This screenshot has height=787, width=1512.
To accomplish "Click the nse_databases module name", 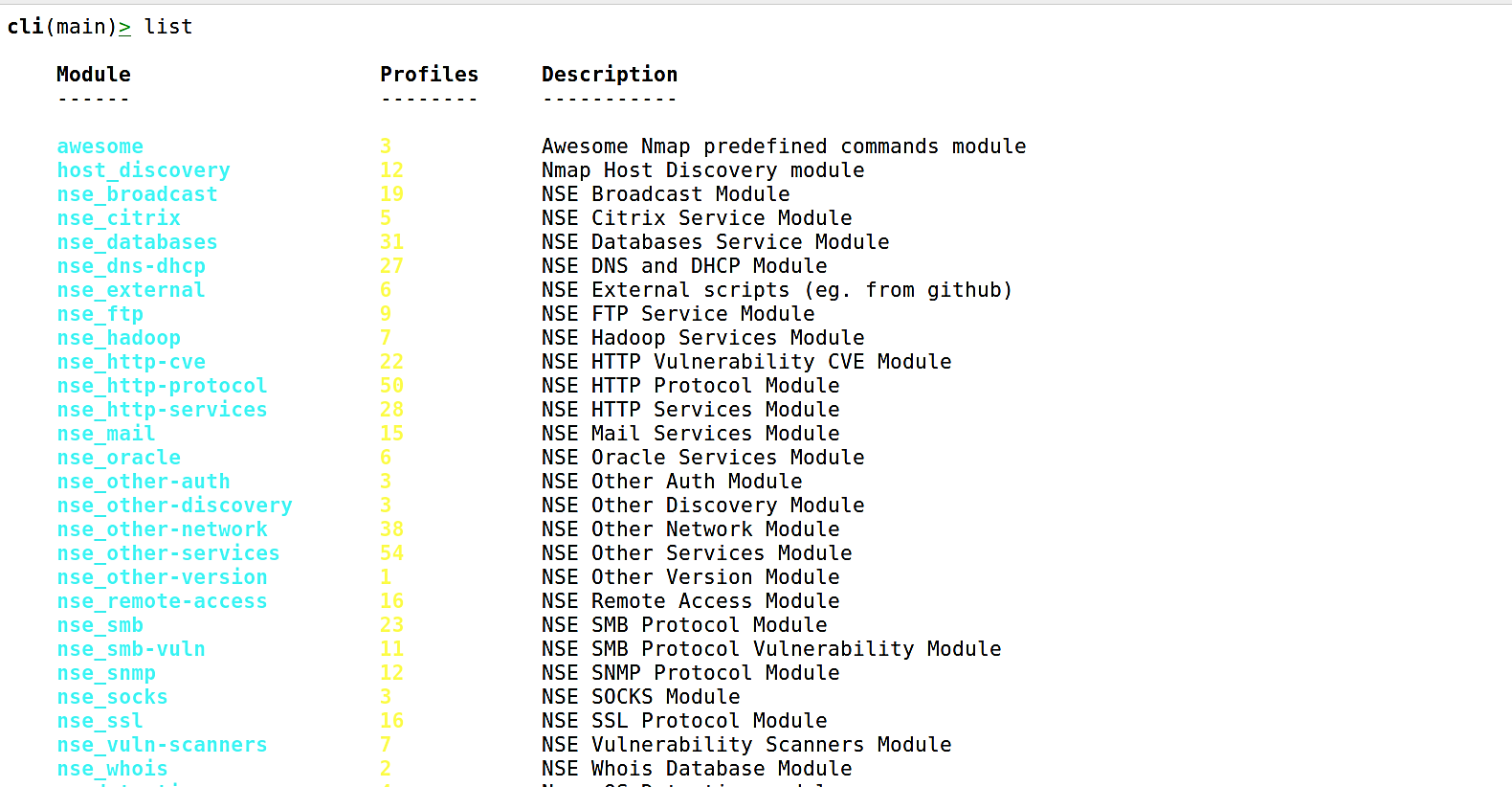I will [137, 242].
